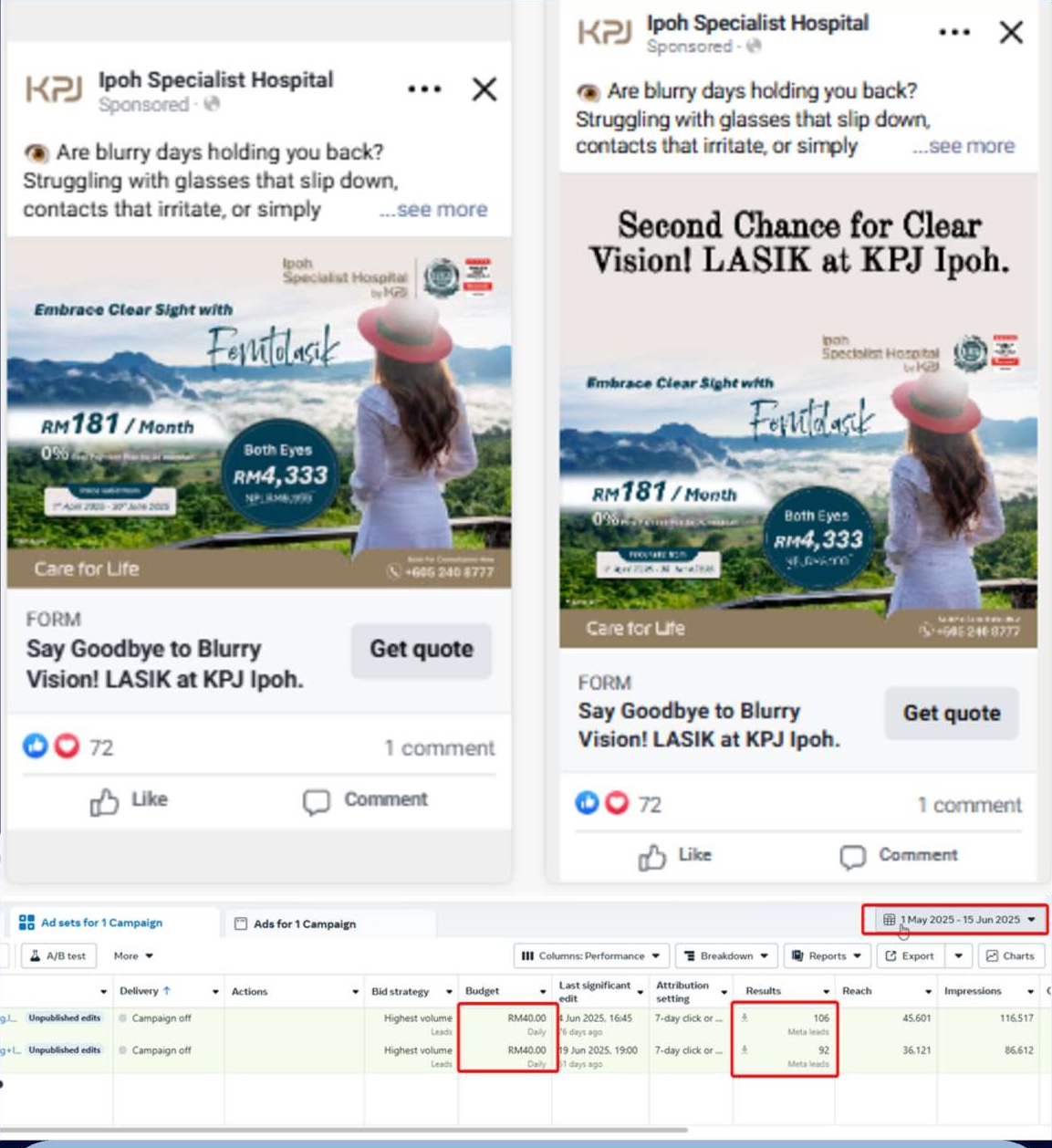Image resolution: width=1052 pixels, height=1148 pixels.
Task: Click the Columns bars icon
Action: pos(527,955)
